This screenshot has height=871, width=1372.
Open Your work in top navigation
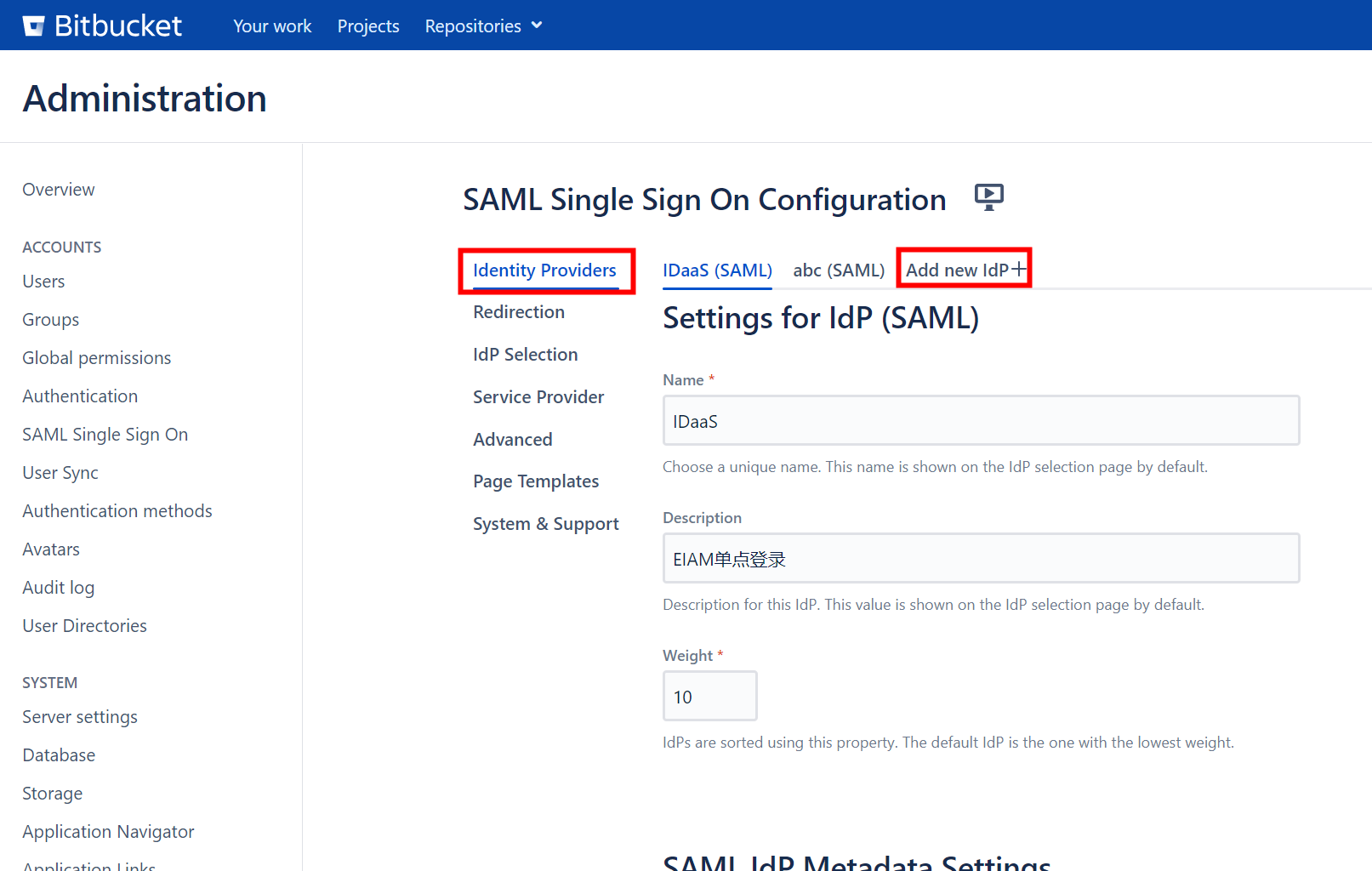click(272, 26)
